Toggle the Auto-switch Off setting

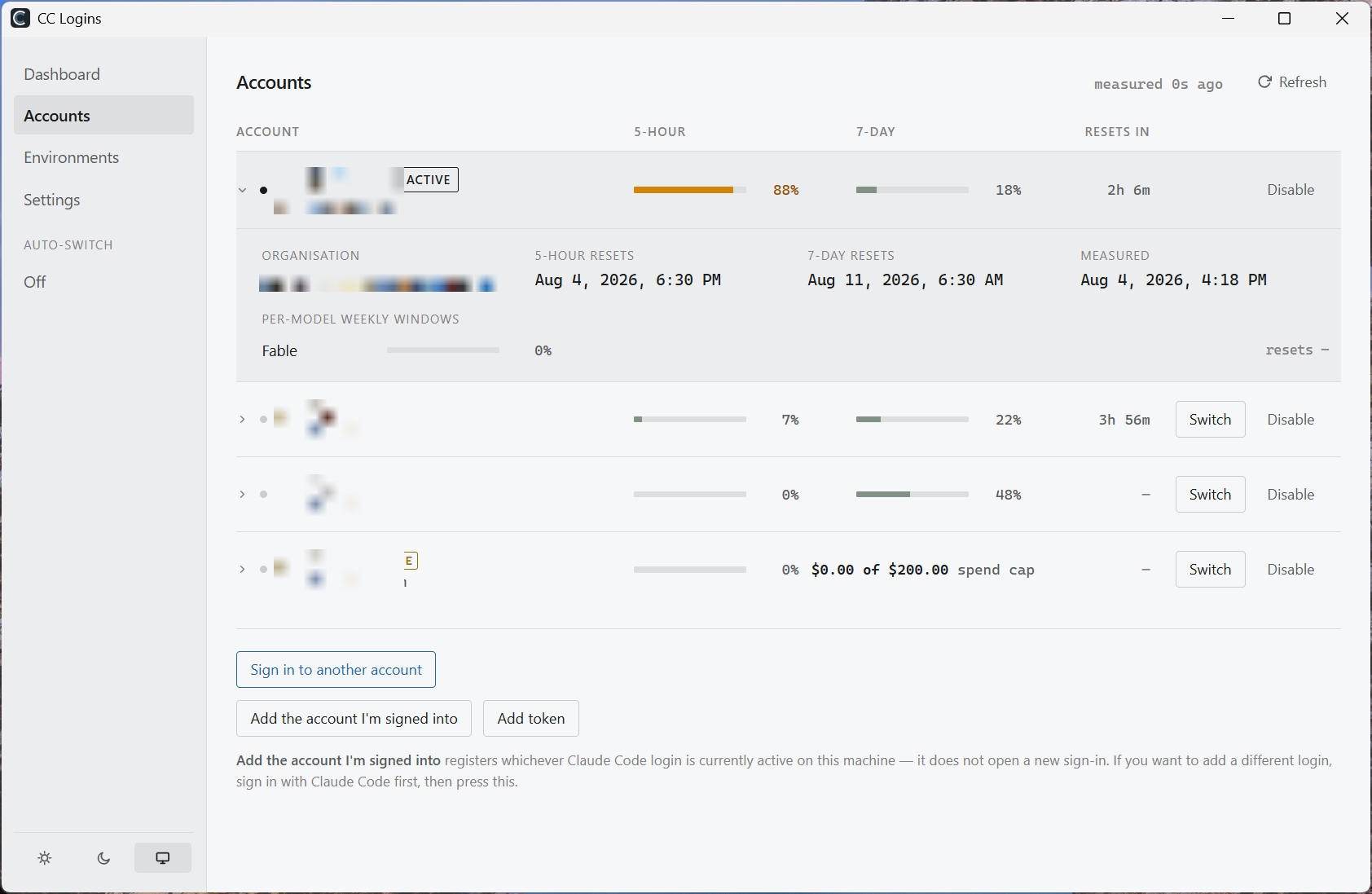[x=35, y=282]
